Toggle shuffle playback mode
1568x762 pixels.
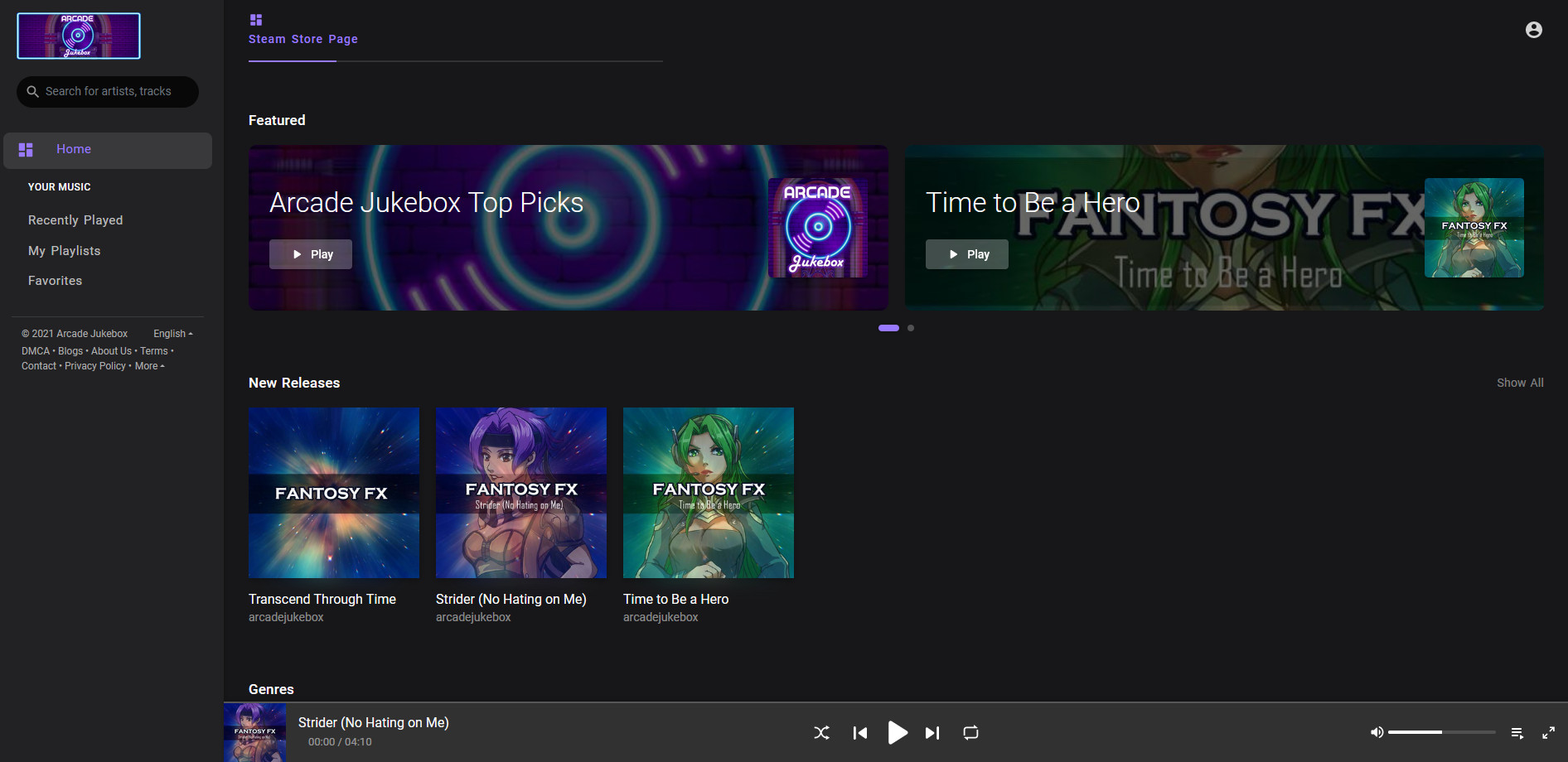click(x=821, y=732)
